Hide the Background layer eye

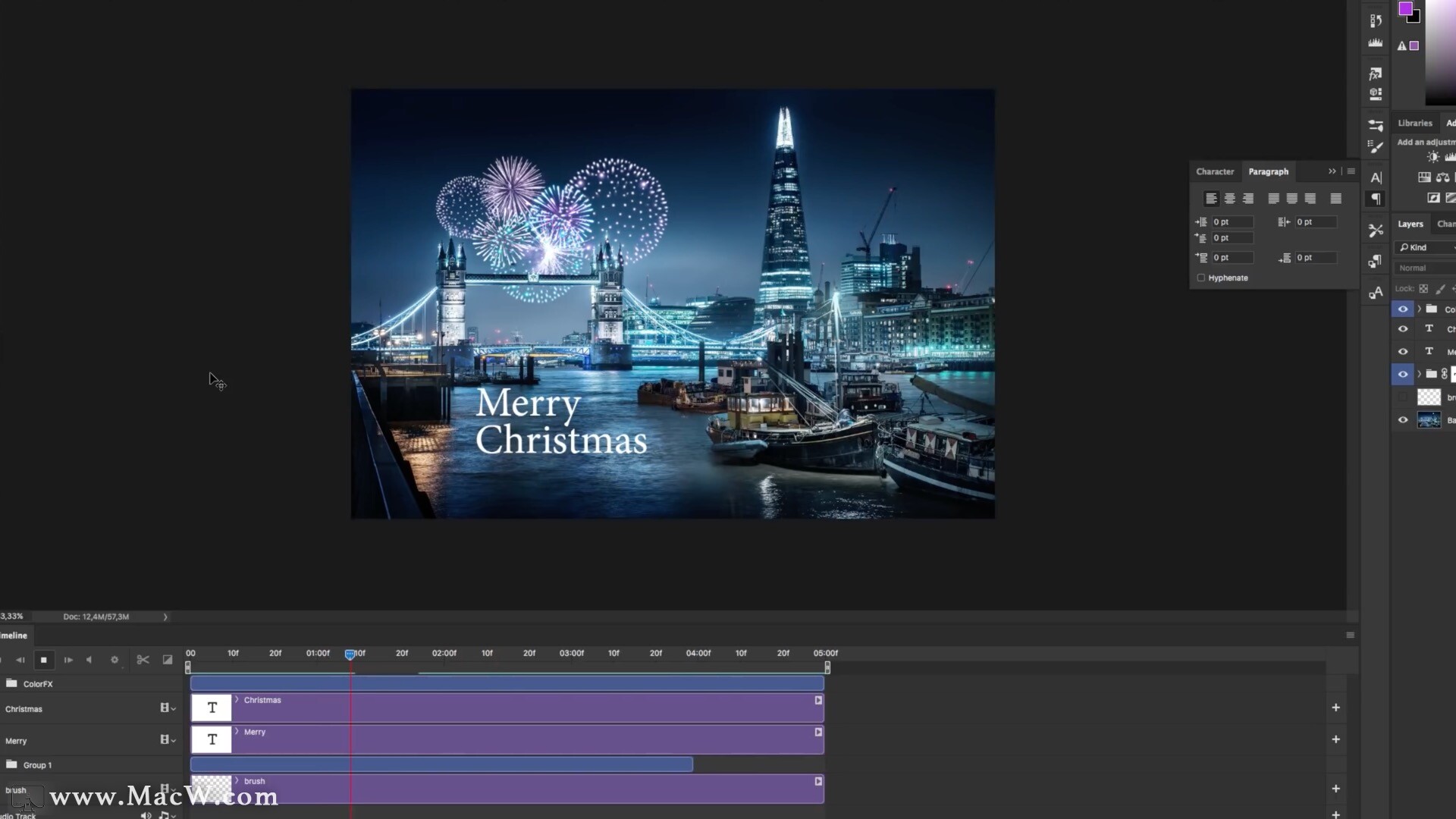1403,420
